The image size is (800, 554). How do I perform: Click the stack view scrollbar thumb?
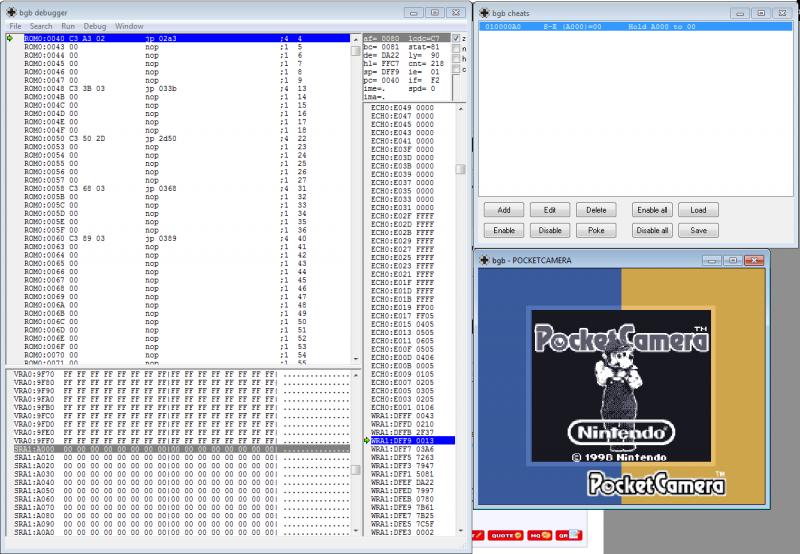pos(460,169)
